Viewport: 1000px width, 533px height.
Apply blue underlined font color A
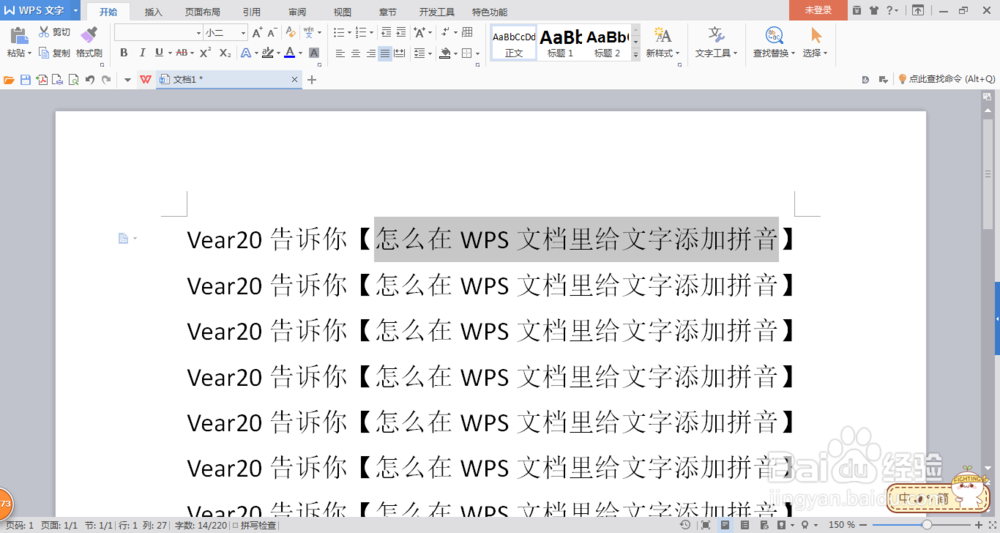290,53
